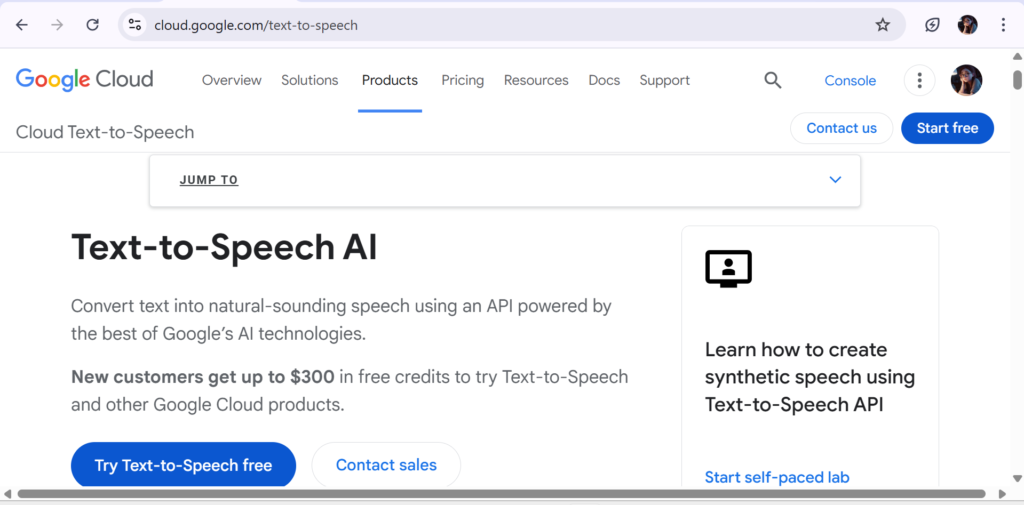Open Chrome three-dot menu
Screen dimensions: 1024x505
point(1003,25)
